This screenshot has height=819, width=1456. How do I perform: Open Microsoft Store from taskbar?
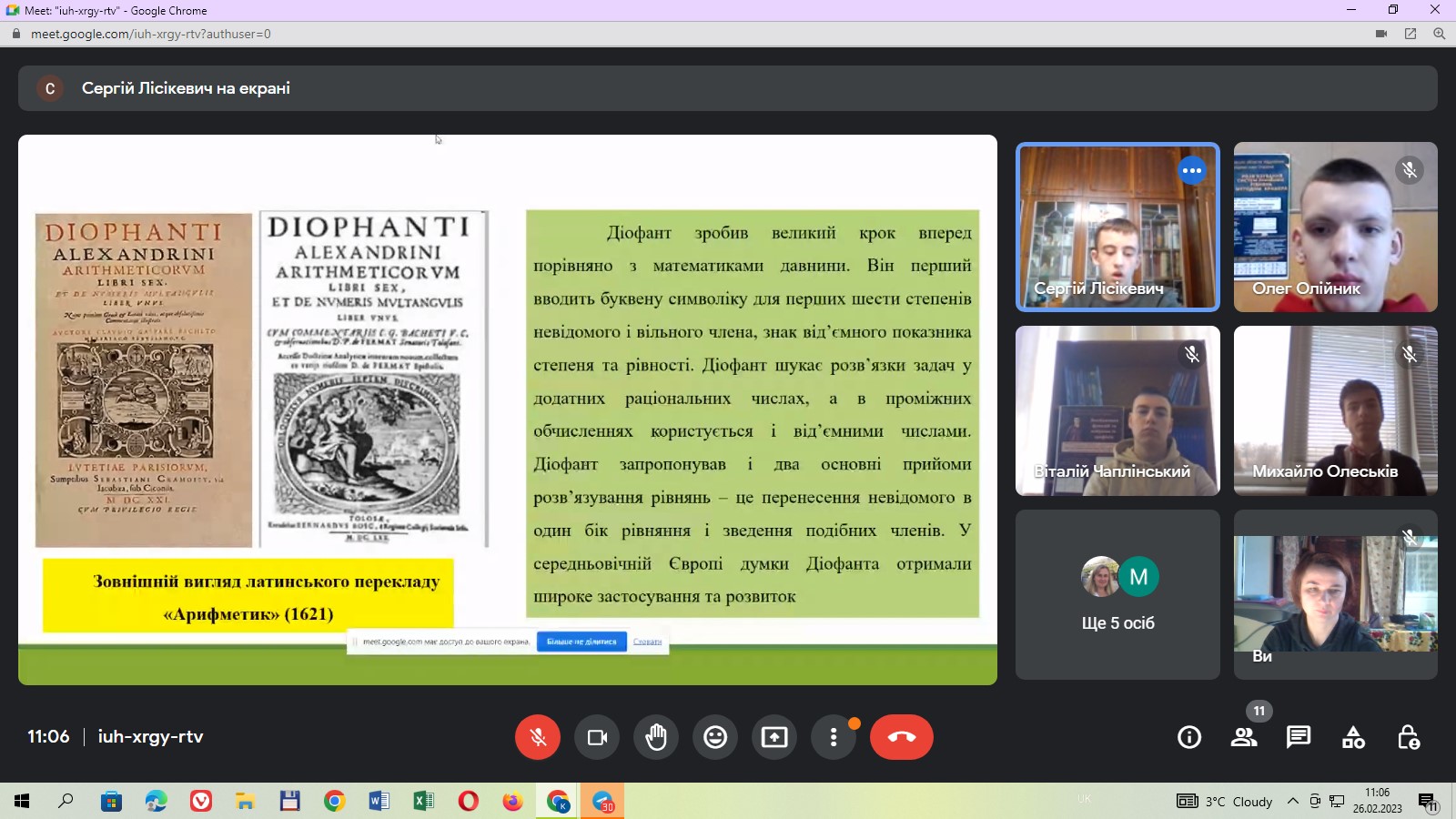[111, 801]
